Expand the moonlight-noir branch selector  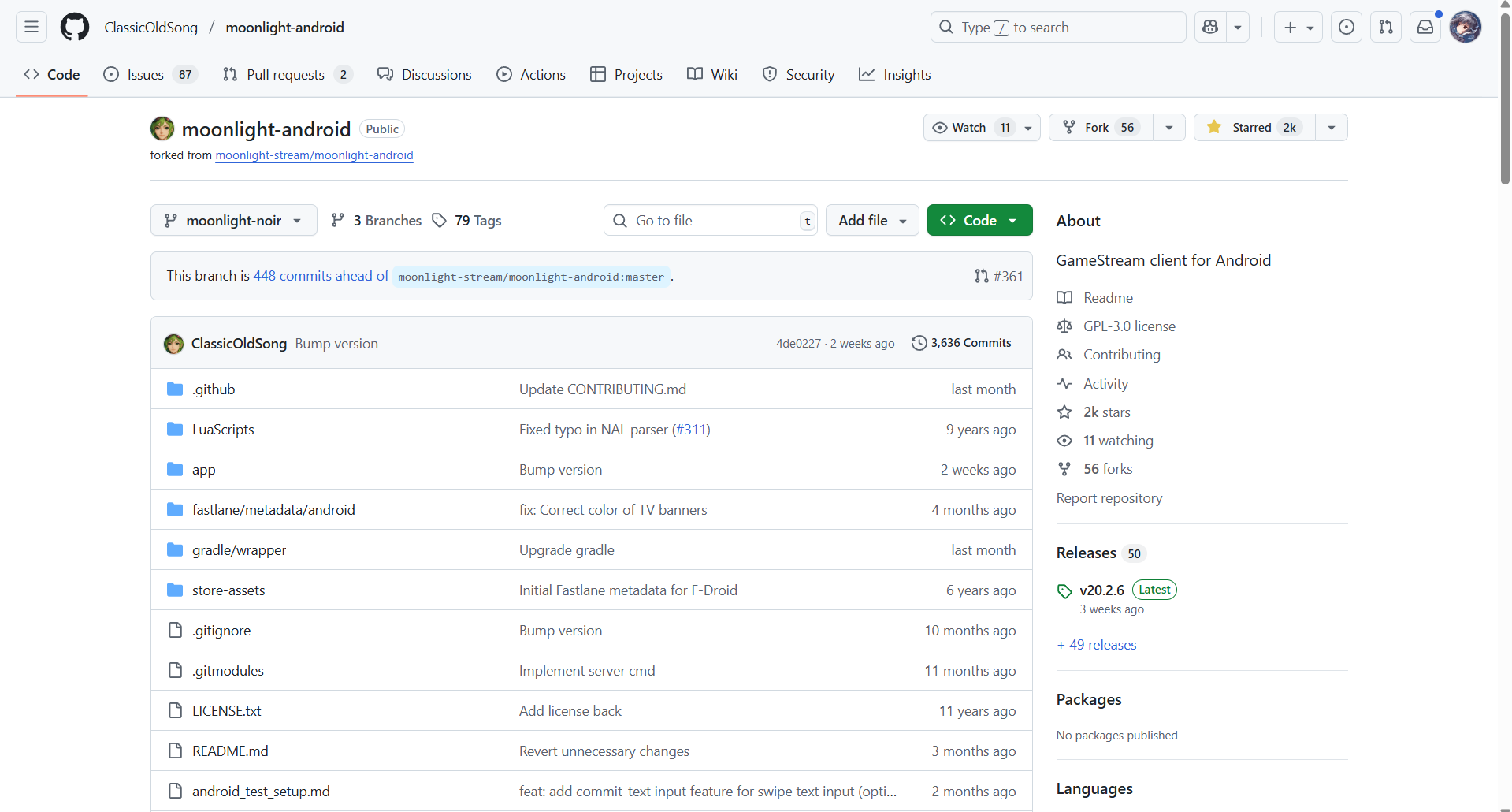[233, 221]
